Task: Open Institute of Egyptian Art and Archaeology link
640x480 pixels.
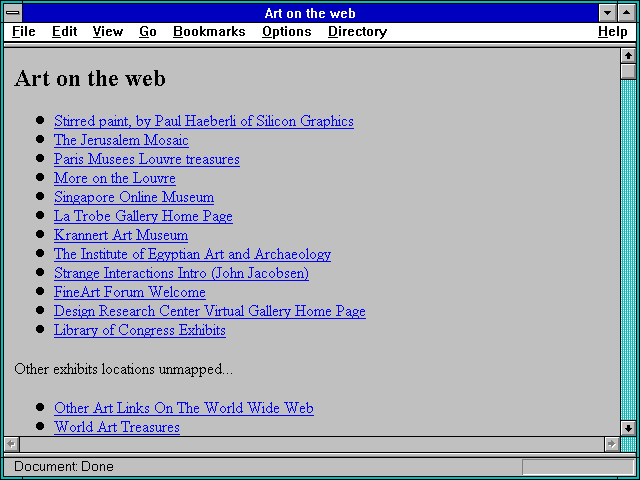Action: click(x=192, y=254)
